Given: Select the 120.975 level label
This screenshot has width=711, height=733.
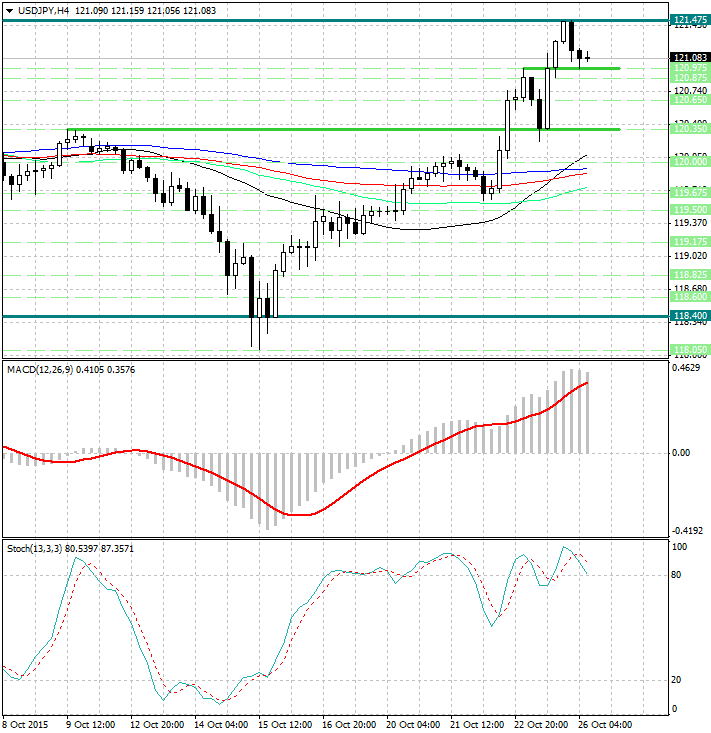Looking at the screenshot, I should [x=690, y=68].
